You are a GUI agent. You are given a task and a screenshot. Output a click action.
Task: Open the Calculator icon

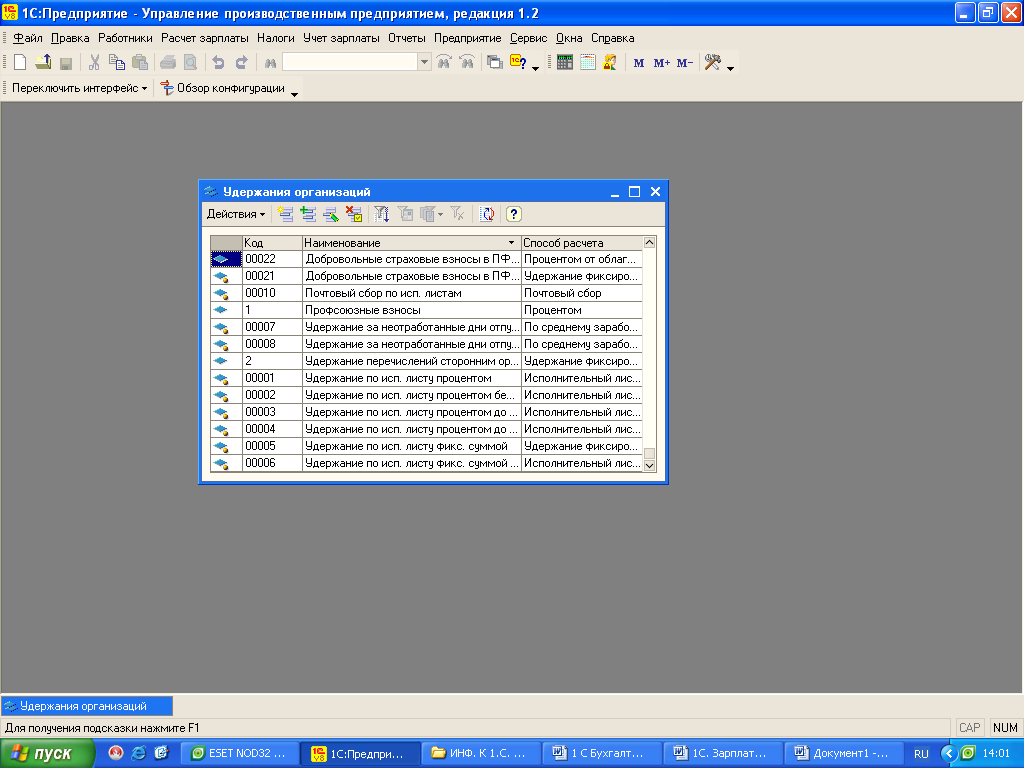click(x=565, y=63)
